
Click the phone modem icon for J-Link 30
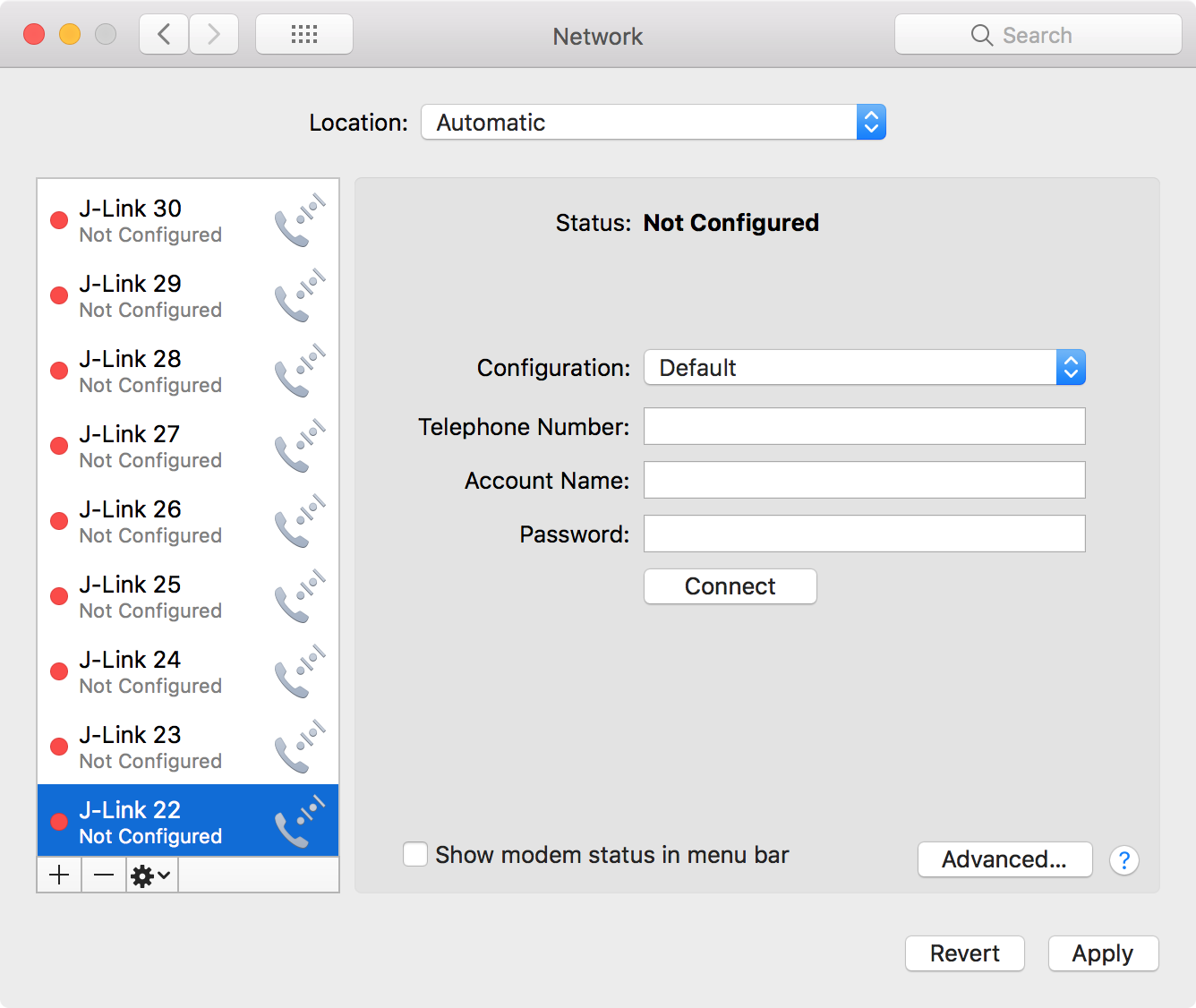coord(300,220)
